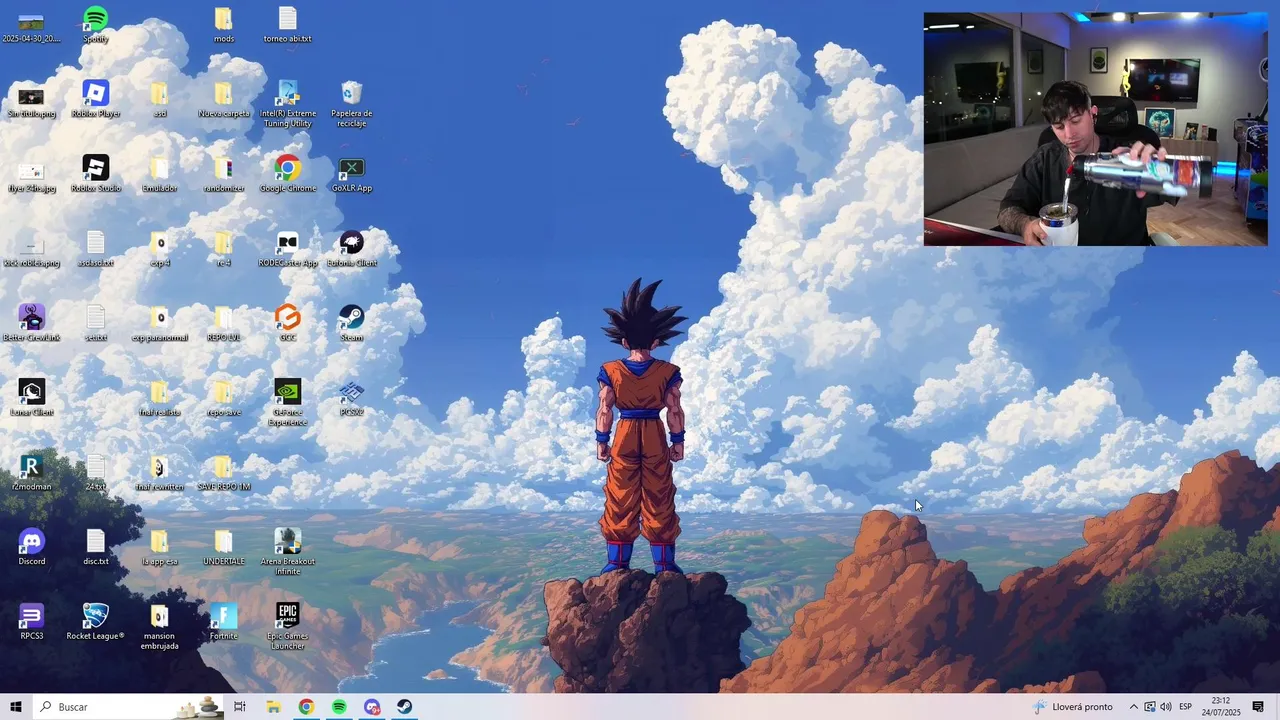
Task: Open the randomizer folder
Action: (224, 174)
